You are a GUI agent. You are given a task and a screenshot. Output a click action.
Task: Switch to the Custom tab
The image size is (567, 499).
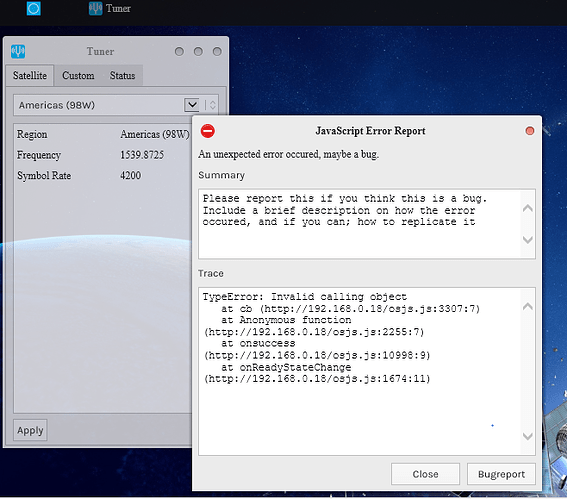tap(78, 76)
